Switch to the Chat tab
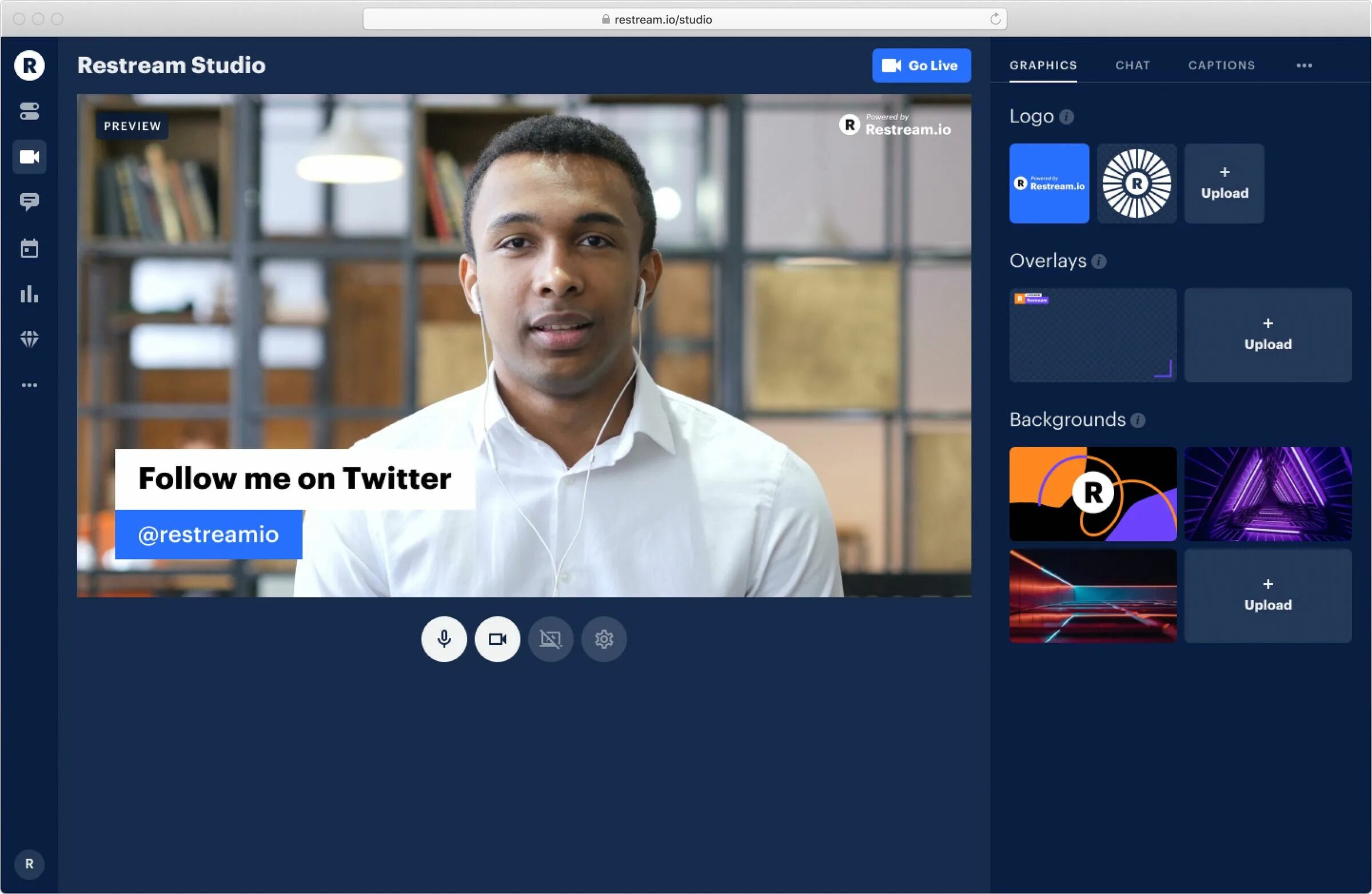The width and height of the screenshot is (1372, 894). pos(1132,66)
